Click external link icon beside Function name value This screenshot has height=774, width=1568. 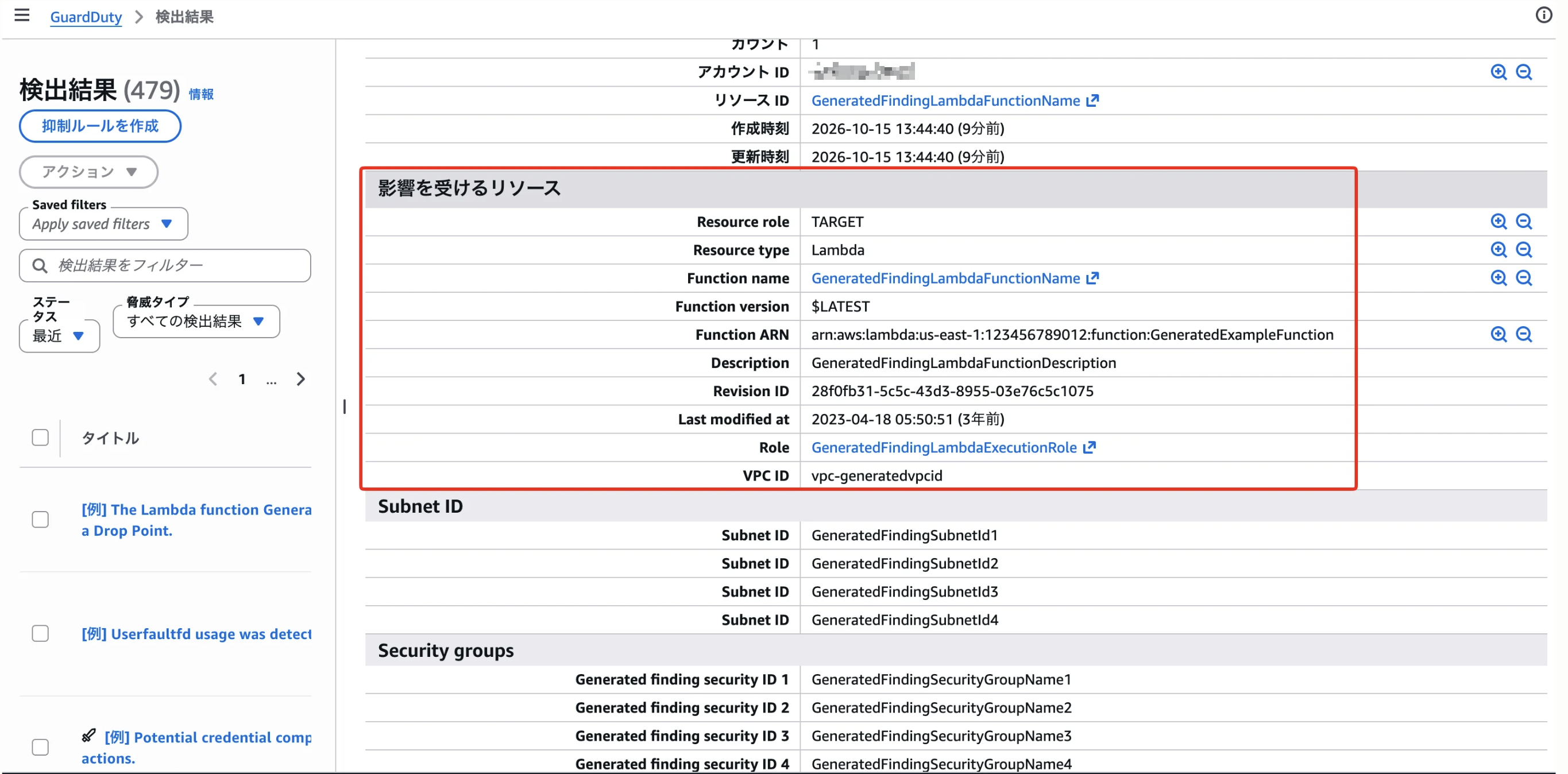[1092, 278]
